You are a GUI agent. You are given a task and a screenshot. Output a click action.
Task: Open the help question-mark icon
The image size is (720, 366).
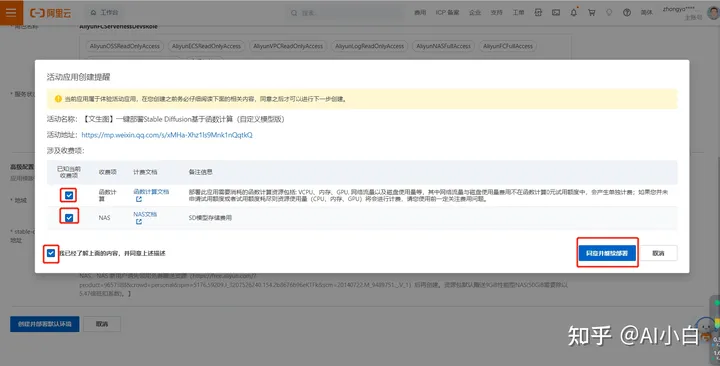click(x=627, y=12)
